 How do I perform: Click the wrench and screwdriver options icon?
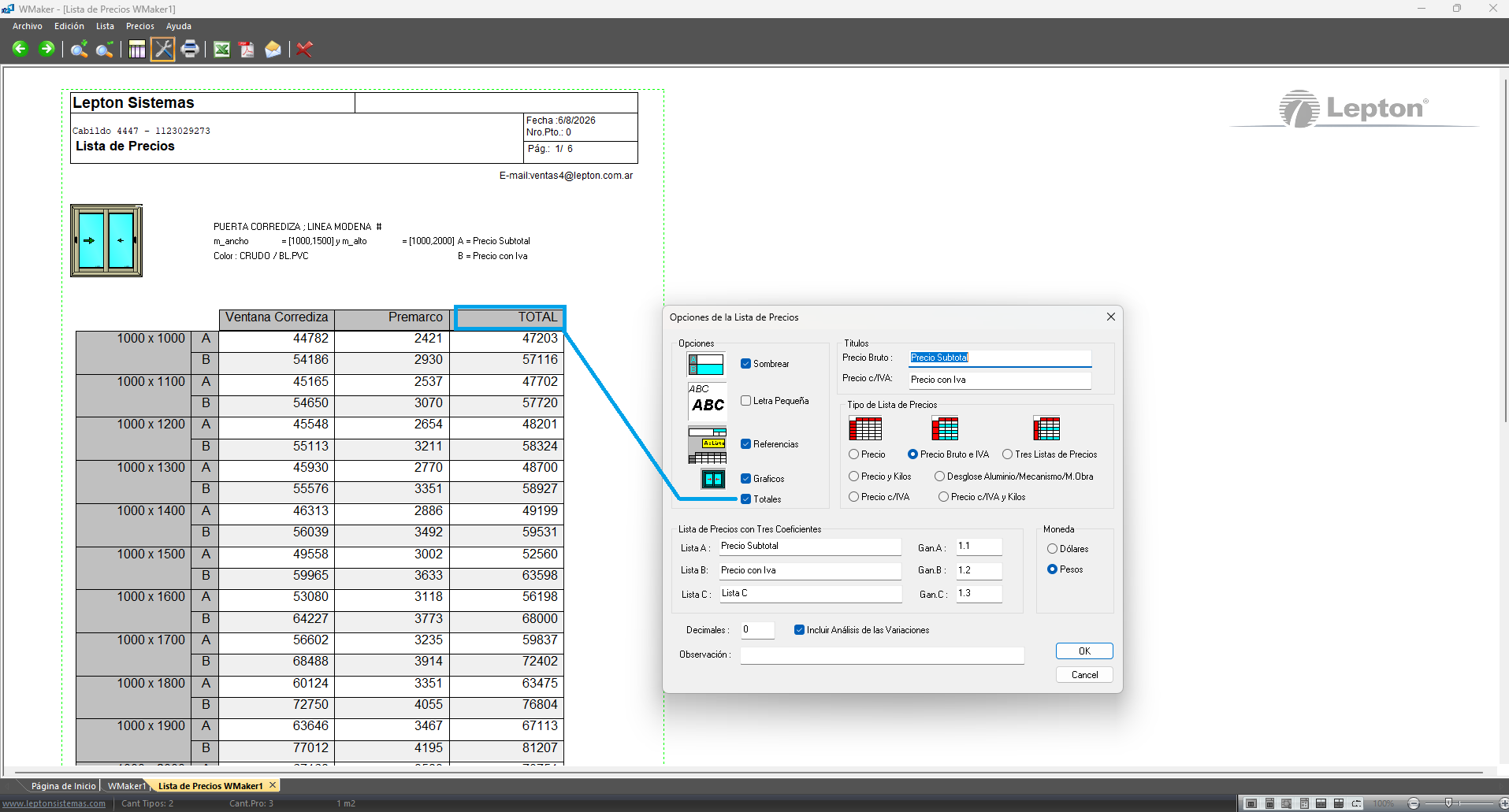[x=163, y=49]
